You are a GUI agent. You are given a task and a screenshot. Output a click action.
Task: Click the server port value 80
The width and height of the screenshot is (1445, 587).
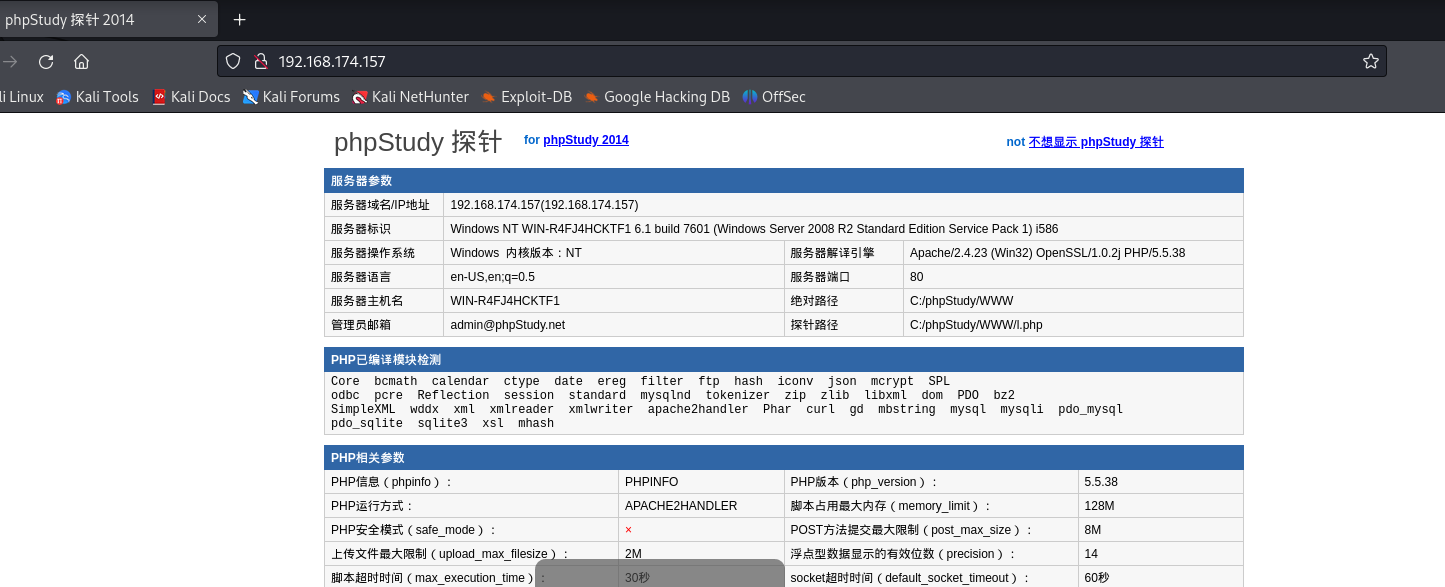(x=916, y=277)
